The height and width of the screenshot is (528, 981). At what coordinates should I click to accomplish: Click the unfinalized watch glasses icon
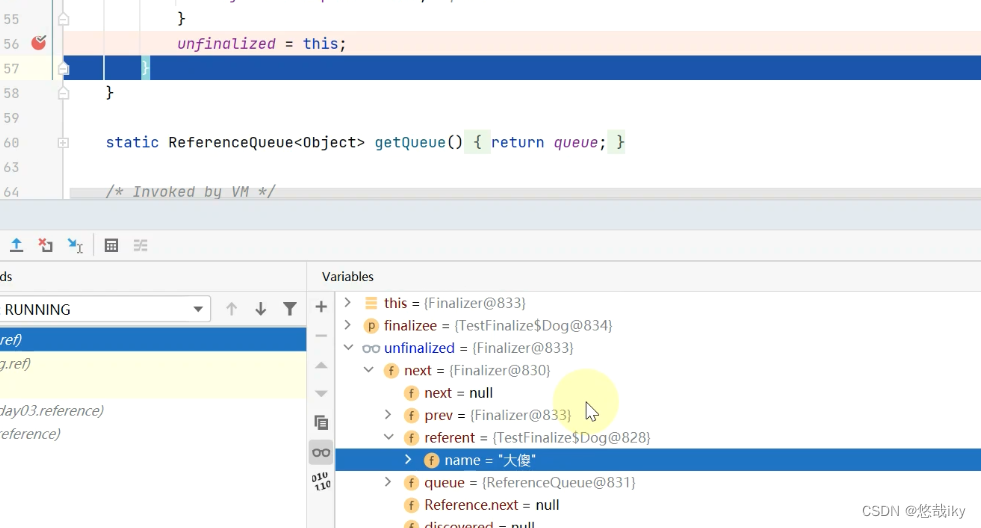click(371, 348)
